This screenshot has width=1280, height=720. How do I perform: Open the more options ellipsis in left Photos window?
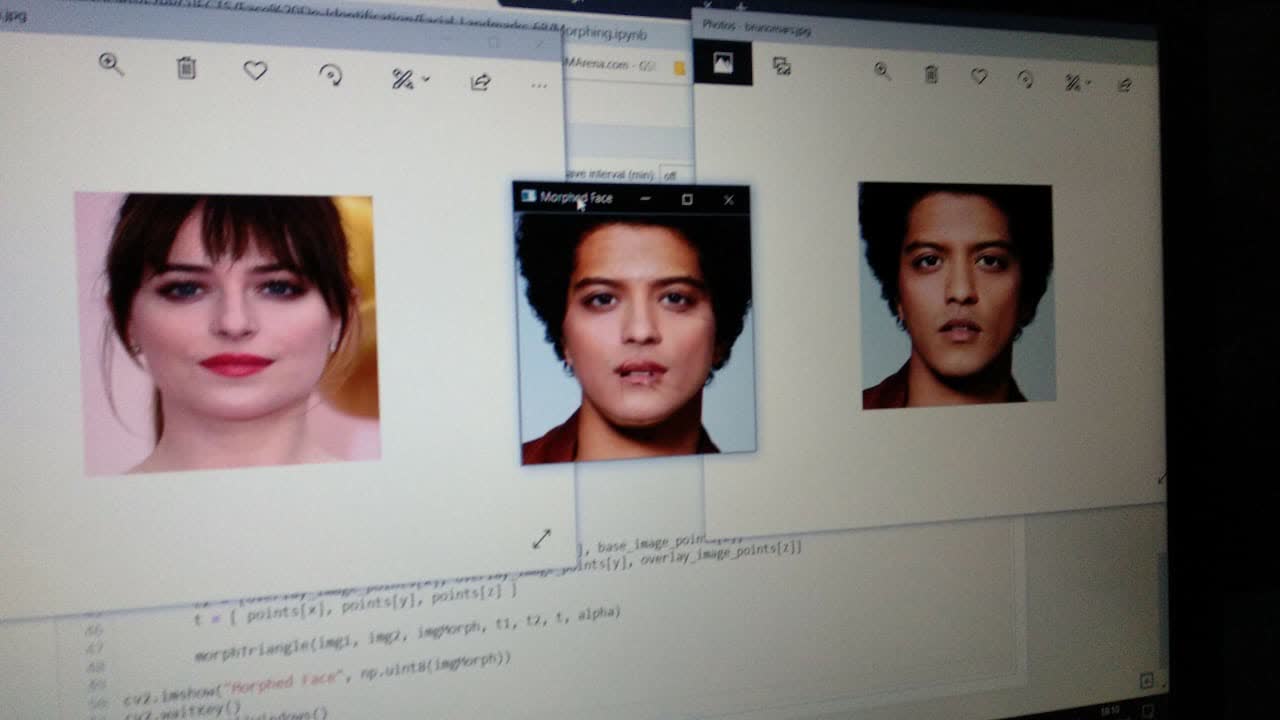pos(539,86)
